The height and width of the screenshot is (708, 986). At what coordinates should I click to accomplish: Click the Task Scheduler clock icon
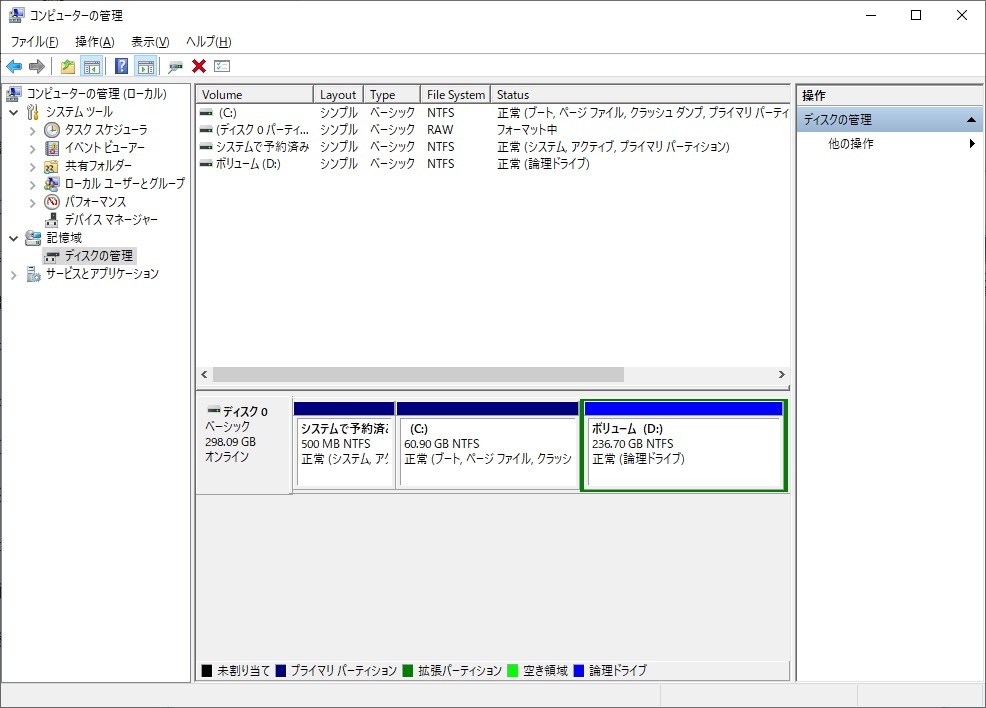52,130
